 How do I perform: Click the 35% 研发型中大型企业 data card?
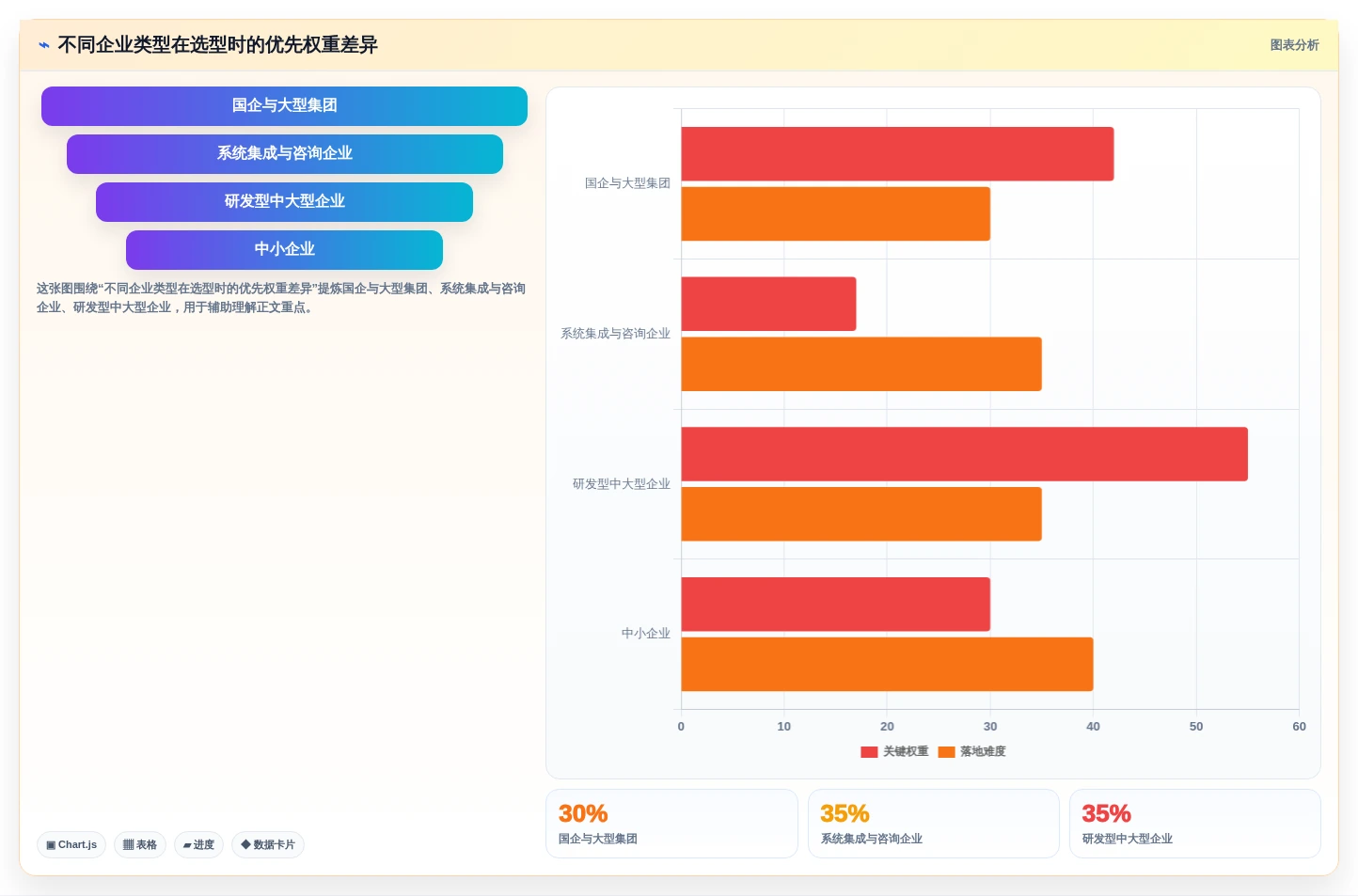click(1195, 824)
